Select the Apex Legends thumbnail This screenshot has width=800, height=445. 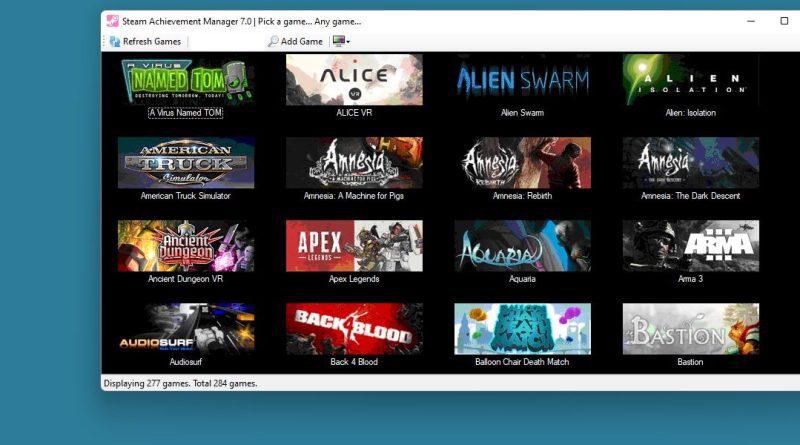[354, 246]
